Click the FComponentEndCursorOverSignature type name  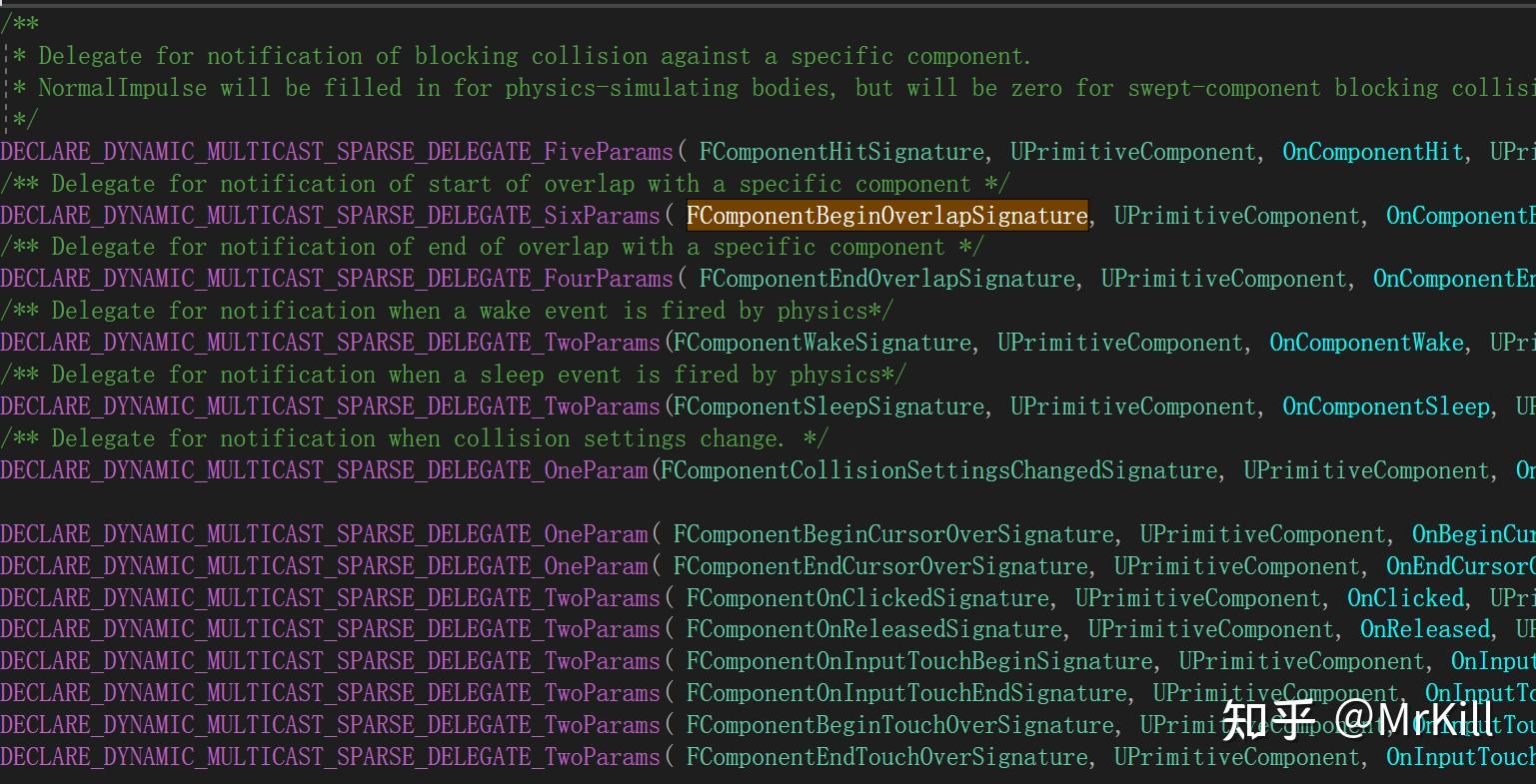coord(880,566)
